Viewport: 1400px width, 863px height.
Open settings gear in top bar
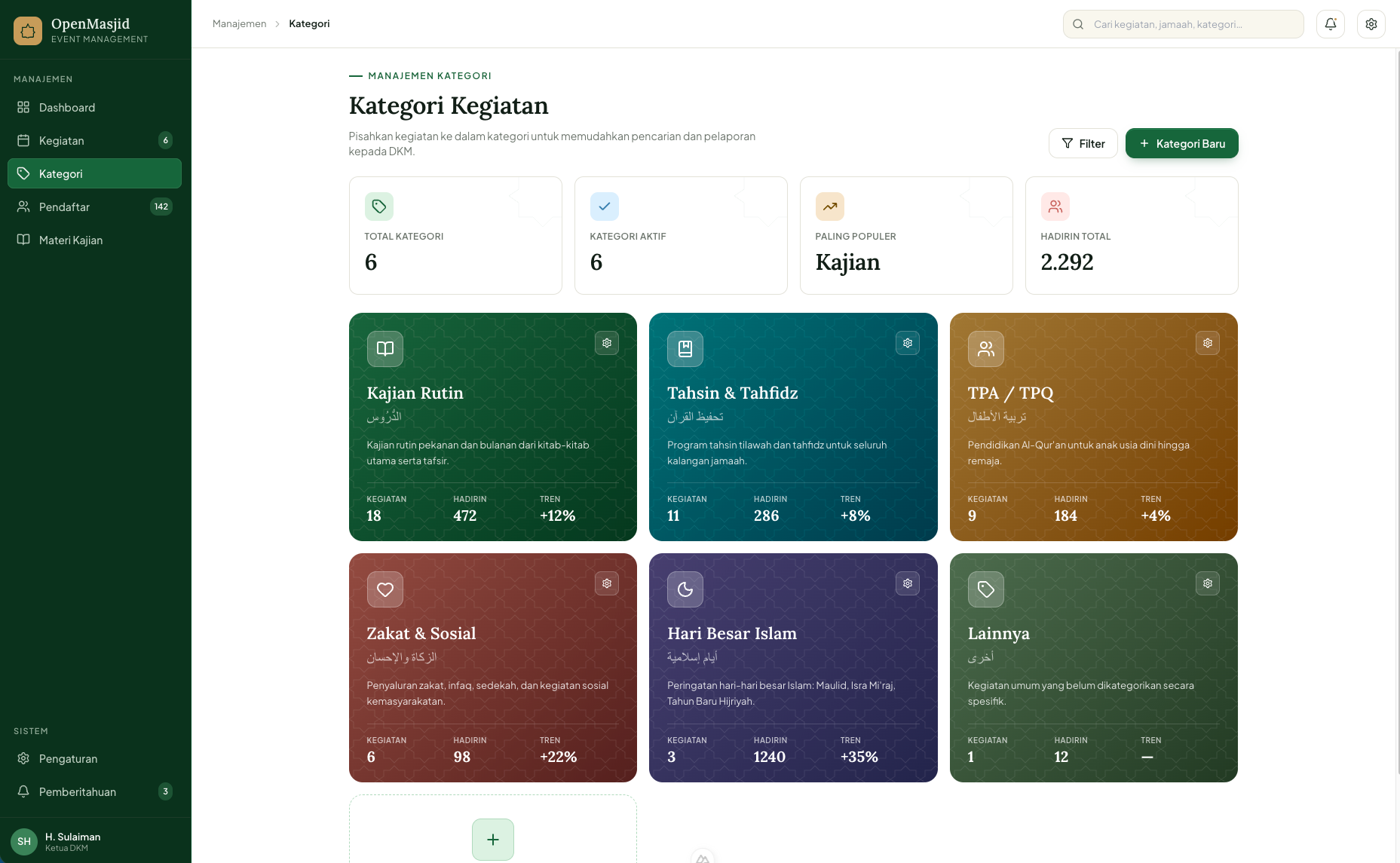tap(1371, 24)
